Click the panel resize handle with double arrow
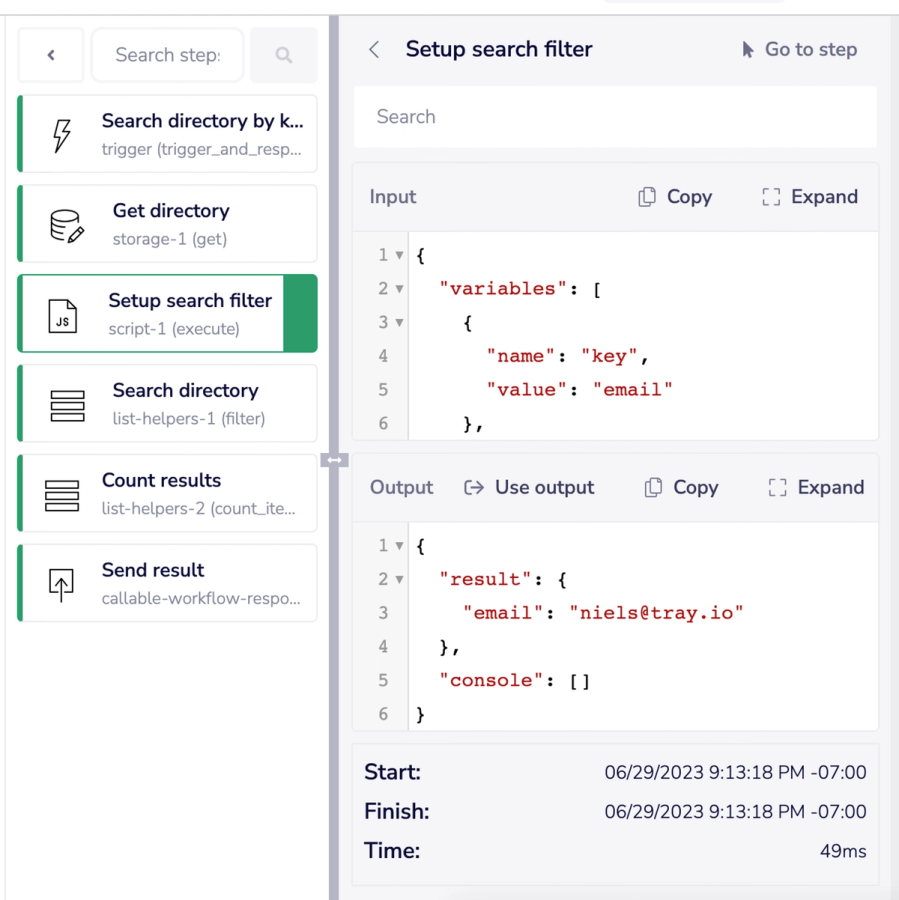Screen dimensions: 899x900 pos(334,460)
